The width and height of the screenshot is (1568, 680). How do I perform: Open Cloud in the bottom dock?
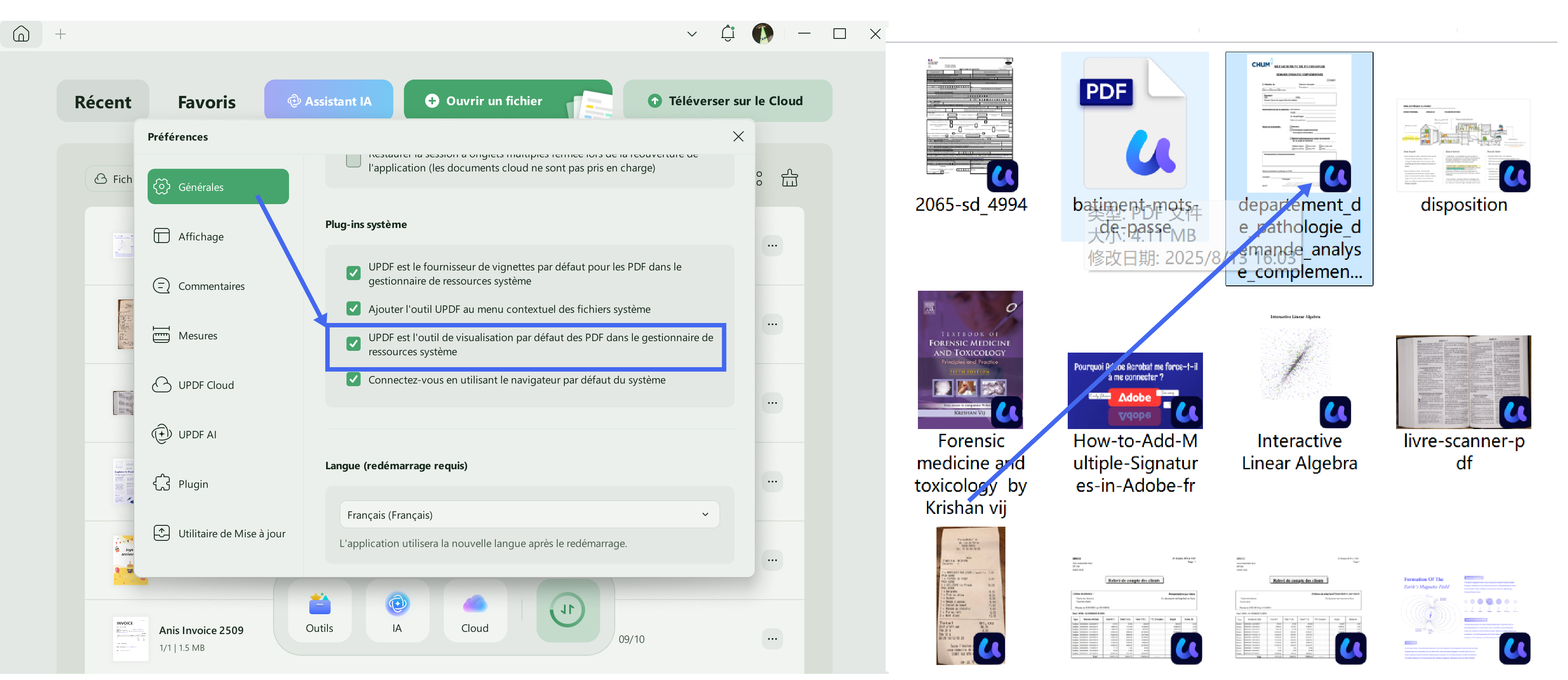[x=475, y=611]
